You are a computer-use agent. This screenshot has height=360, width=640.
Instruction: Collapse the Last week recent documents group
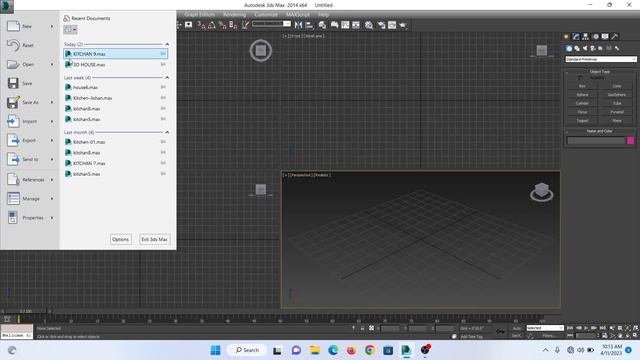[x=167, y=77]
